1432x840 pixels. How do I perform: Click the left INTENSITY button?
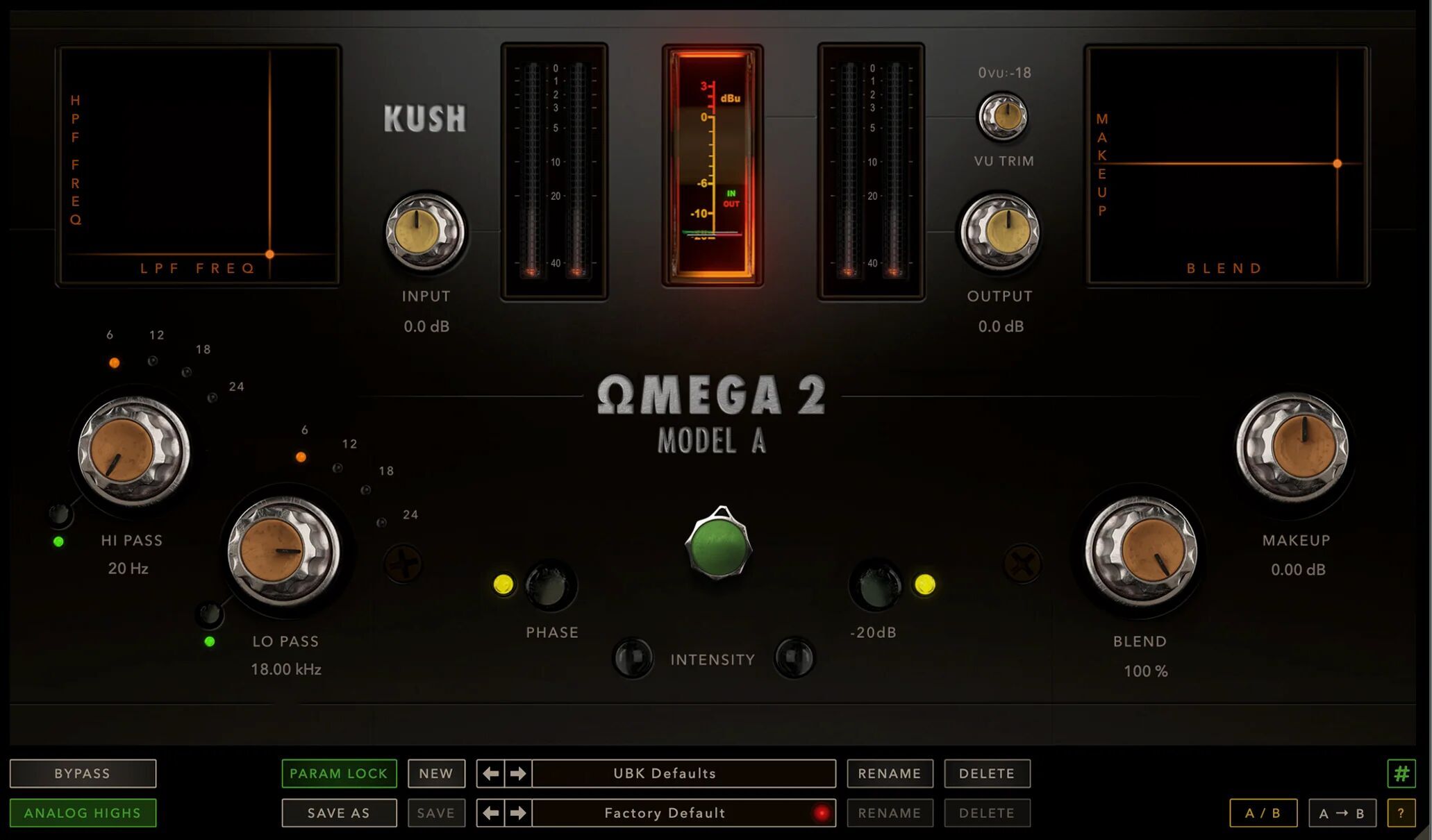click(632, 657)
